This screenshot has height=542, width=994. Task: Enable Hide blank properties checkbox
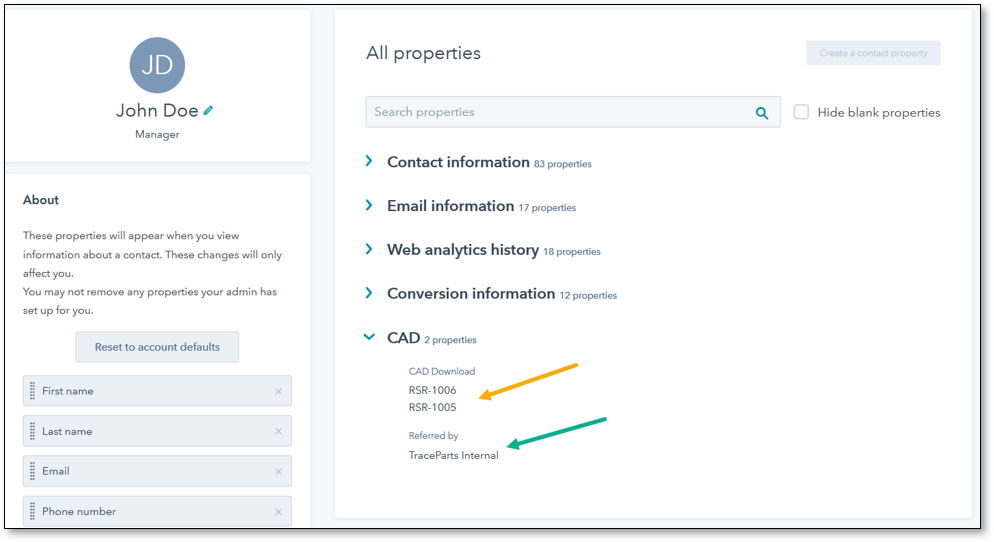point(801,112)
